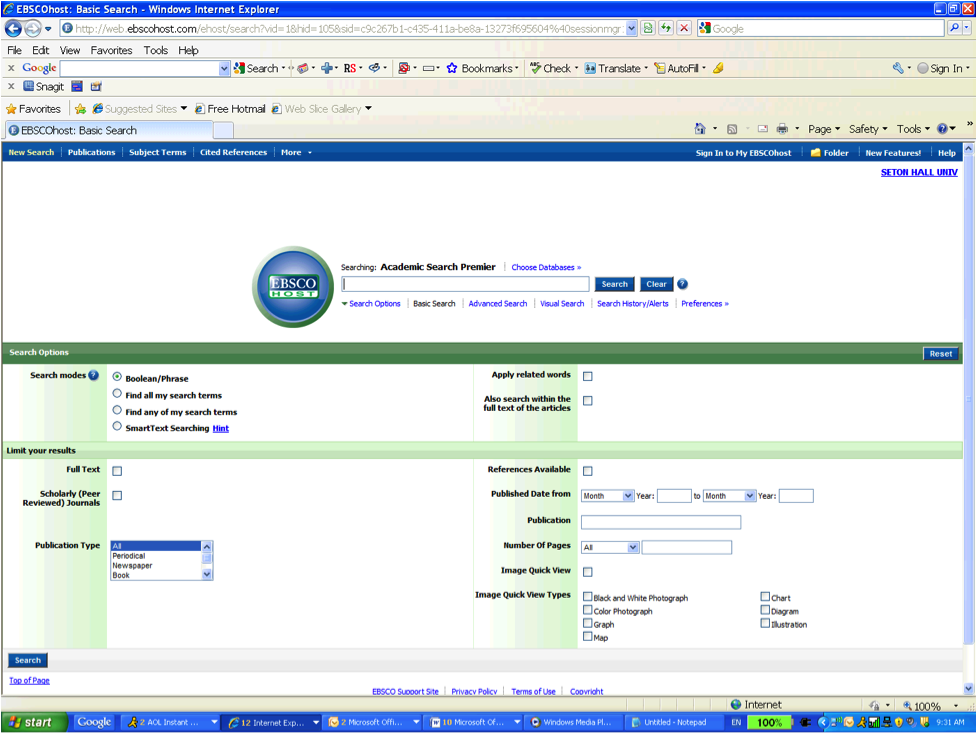Go back with the browser Back arrow
Screen dimensions: 977x734
[x=13, y=29]
